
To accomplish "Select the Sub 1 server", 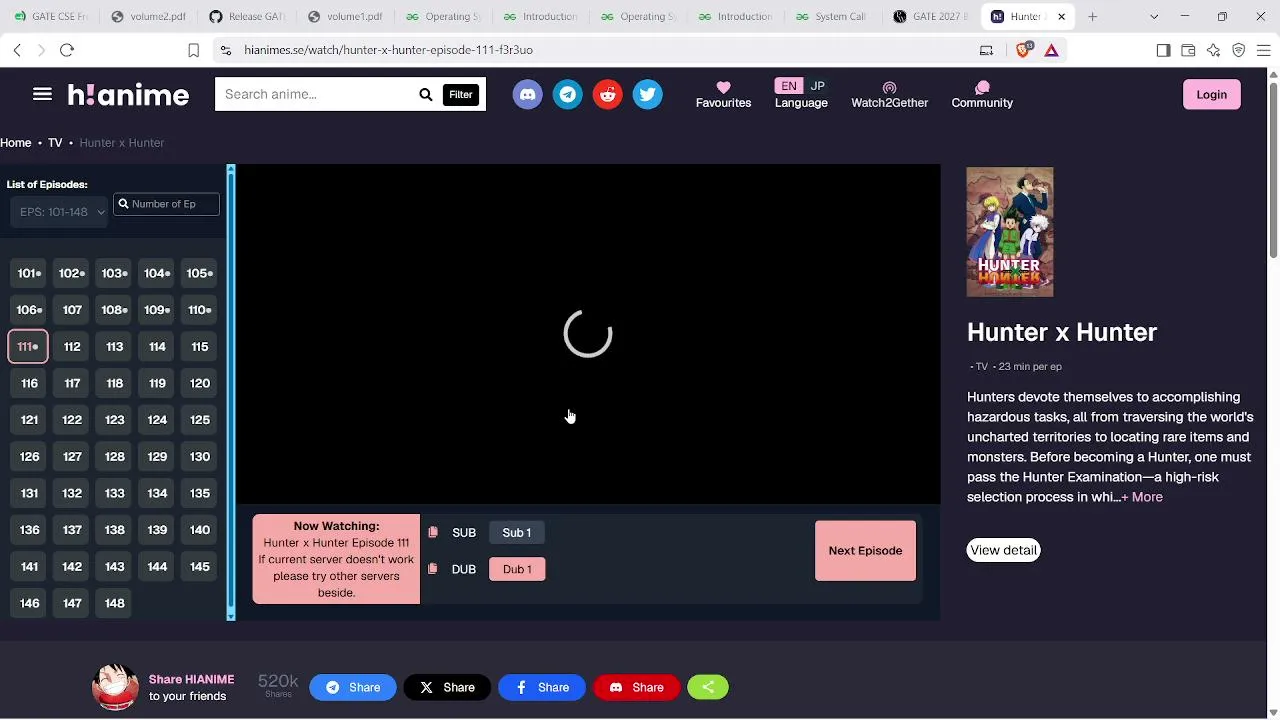I will (517, 533).
